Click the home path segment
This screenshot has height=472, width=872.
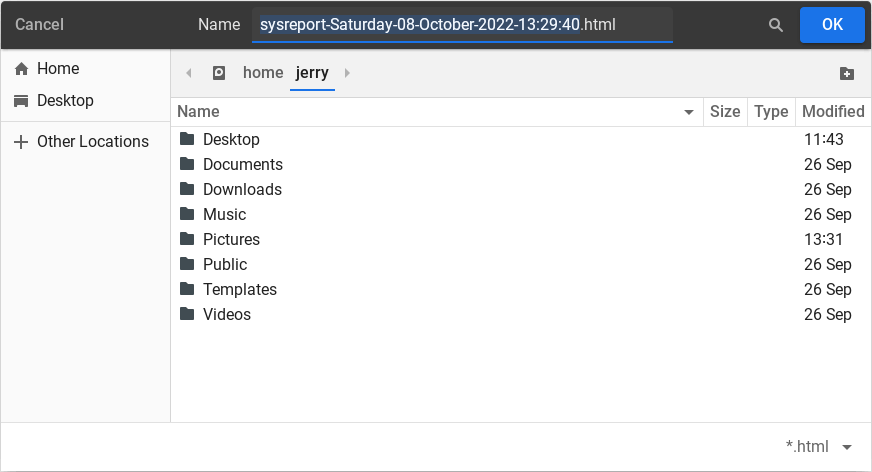(263, 73)
